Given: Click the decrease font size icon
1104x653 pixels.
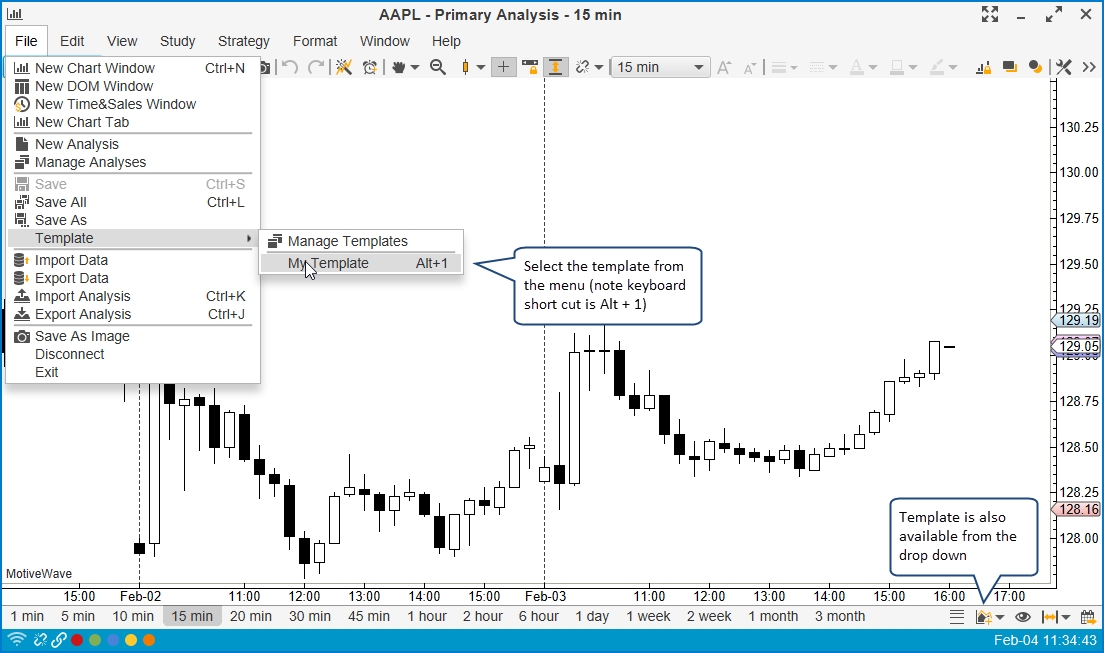Looking at the screenshot, I should [749, 68].
